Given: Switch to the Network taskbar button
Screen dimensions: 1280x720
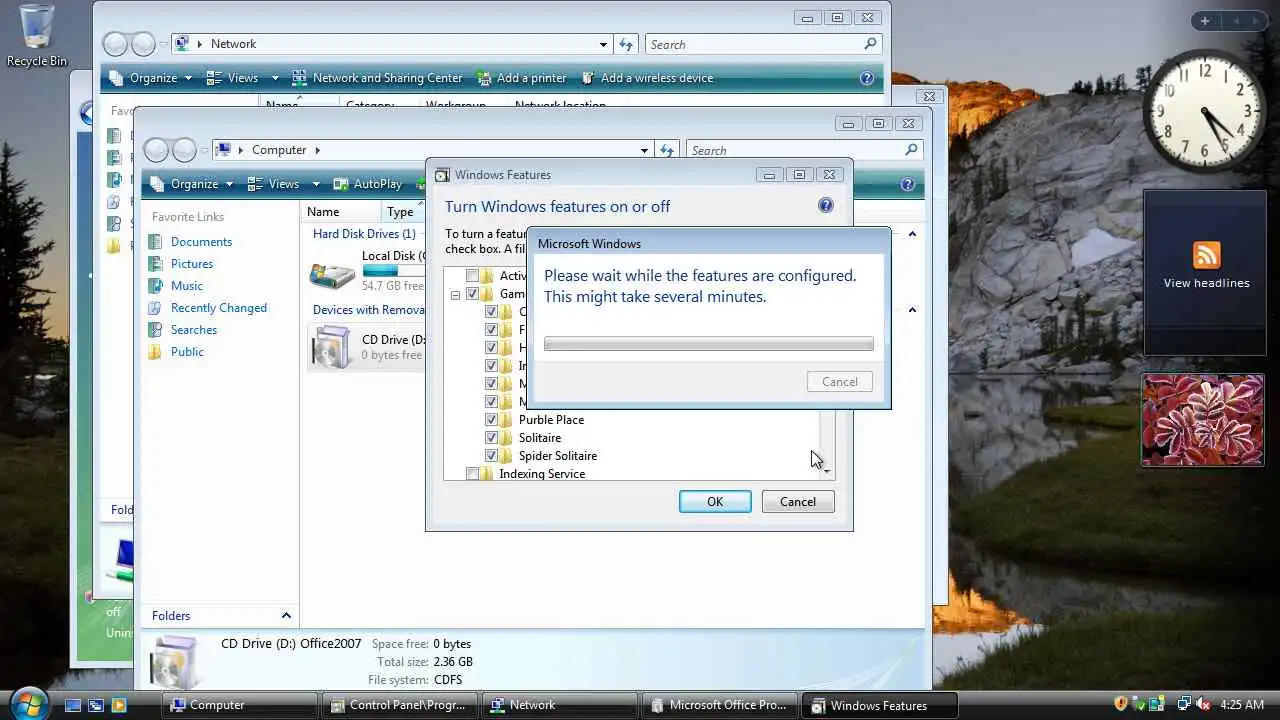Looking at the screenshot, I should click(561, 705).
